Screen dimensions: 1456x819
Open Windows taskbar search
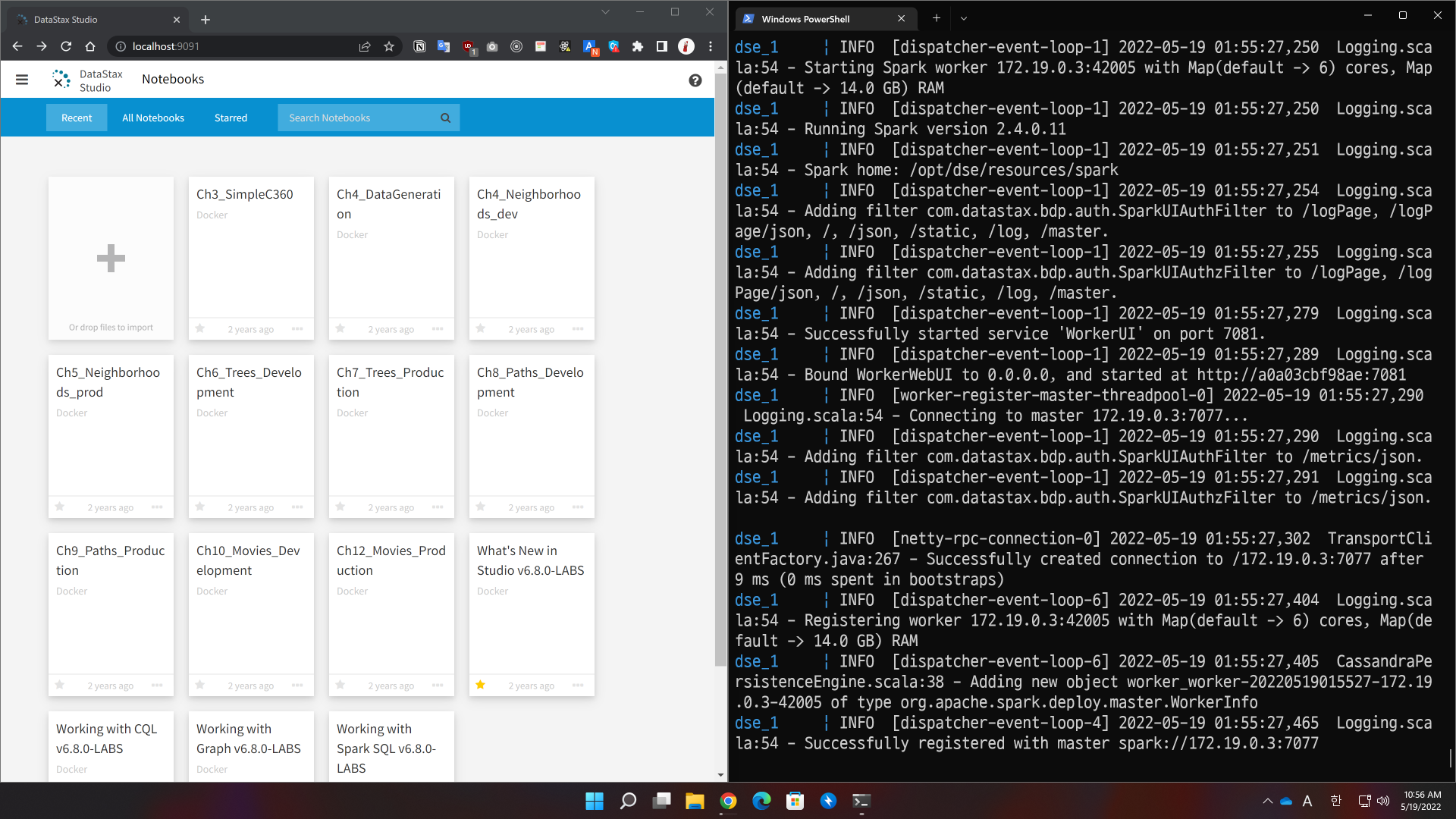coord(628,801)
